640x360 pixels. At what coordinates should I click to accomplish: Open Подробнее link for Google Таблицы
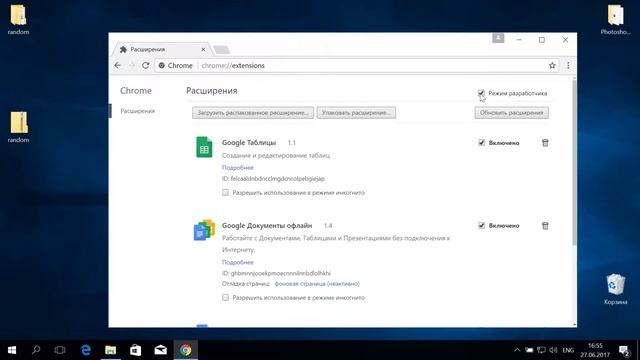238,167
